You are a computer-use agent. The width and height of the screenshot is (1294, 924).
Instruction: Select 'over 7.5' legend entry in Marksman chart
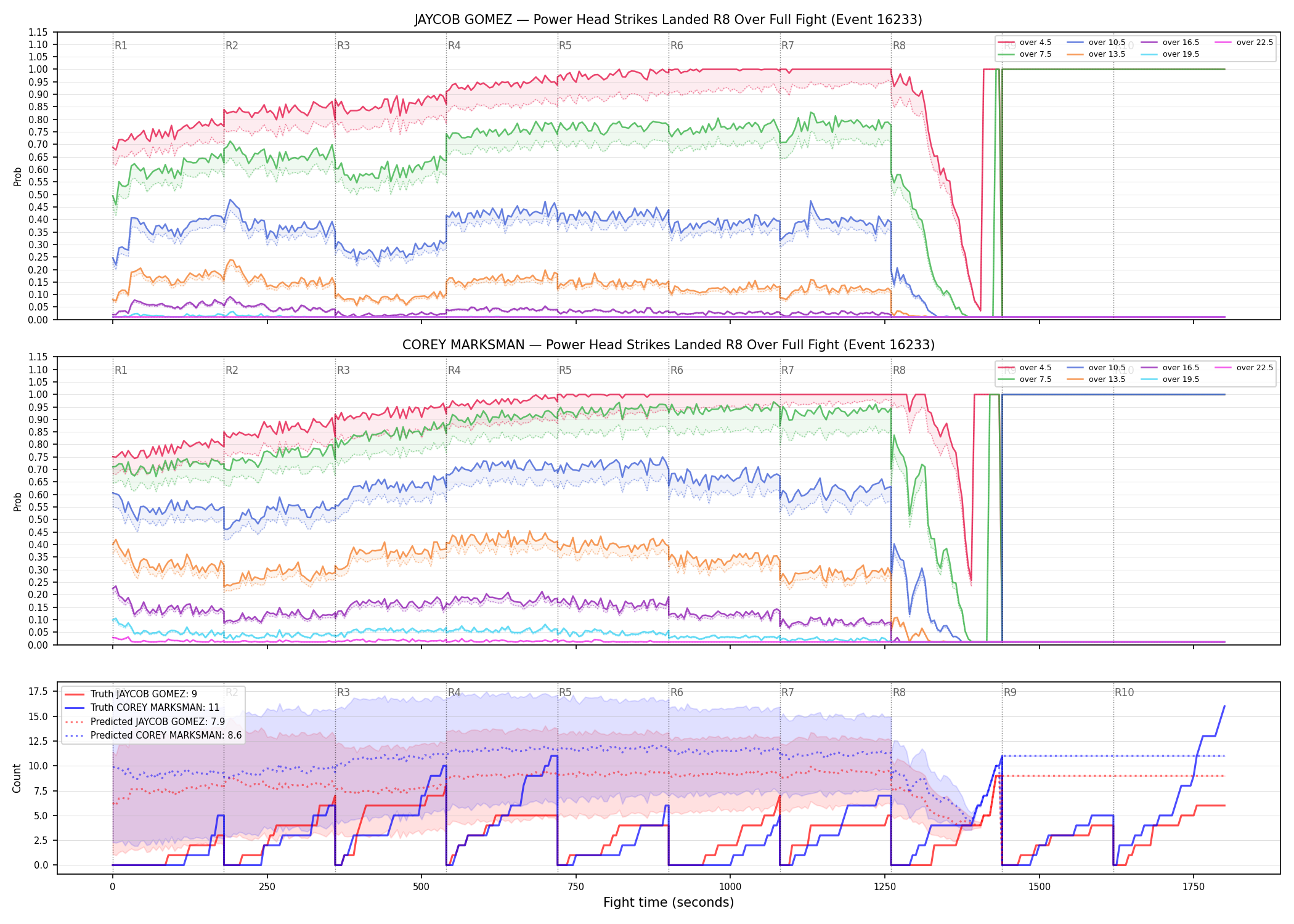click(x=1024, y=379)
